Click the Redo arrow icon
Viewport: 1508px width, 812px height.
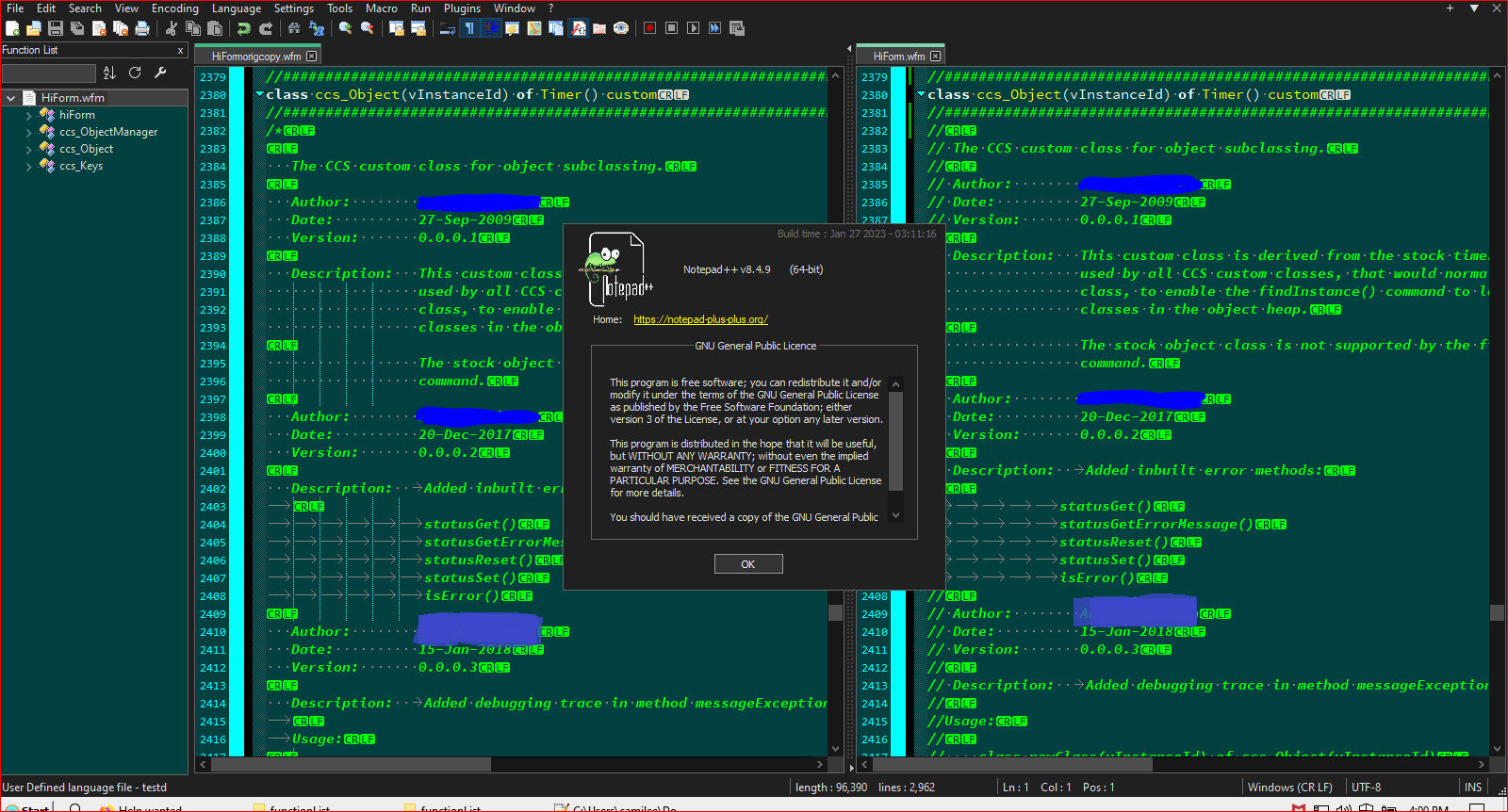(x=266, y=28)
